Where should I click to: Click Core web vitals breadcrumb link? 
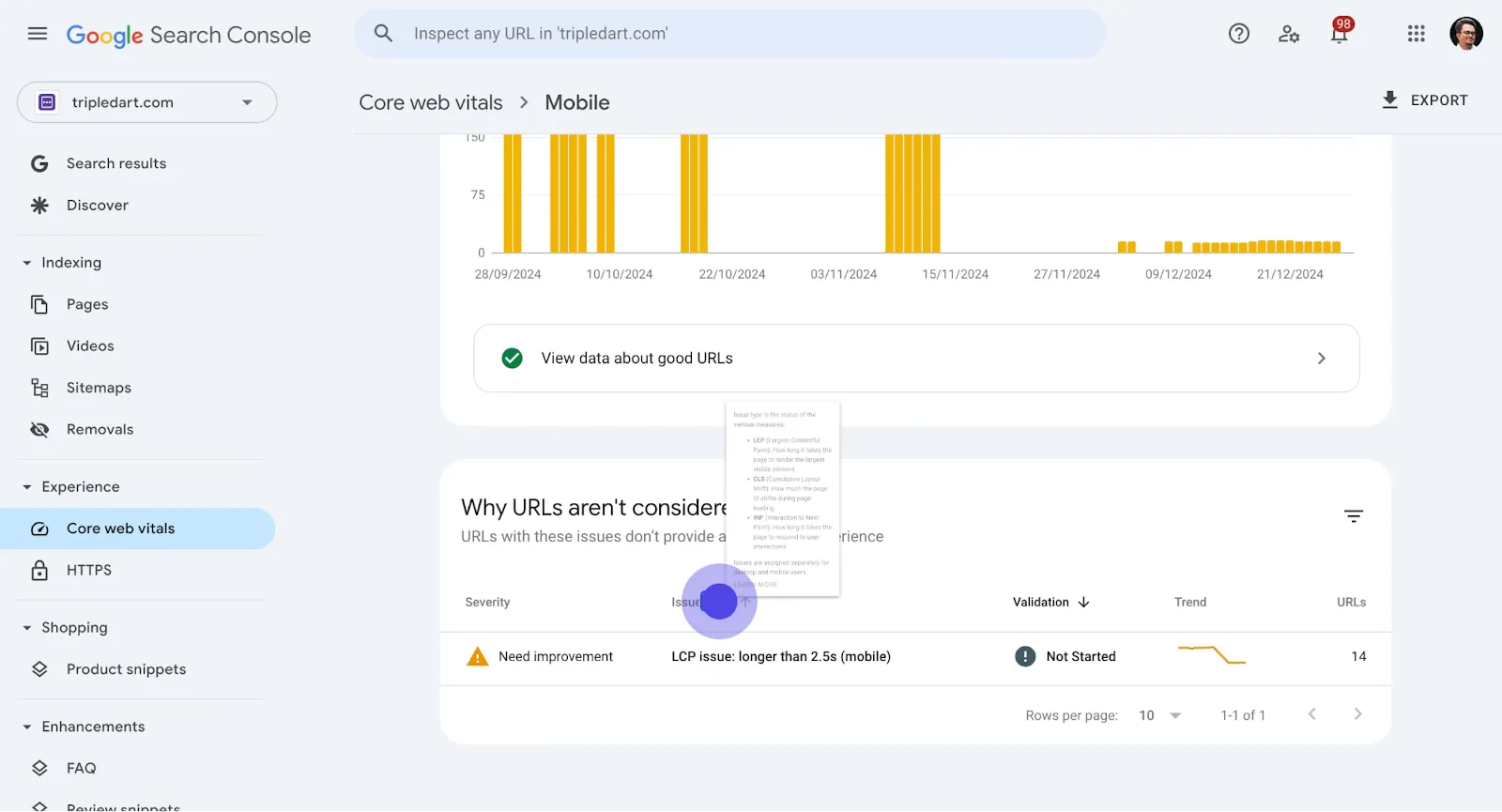click(x=431, y=102)
